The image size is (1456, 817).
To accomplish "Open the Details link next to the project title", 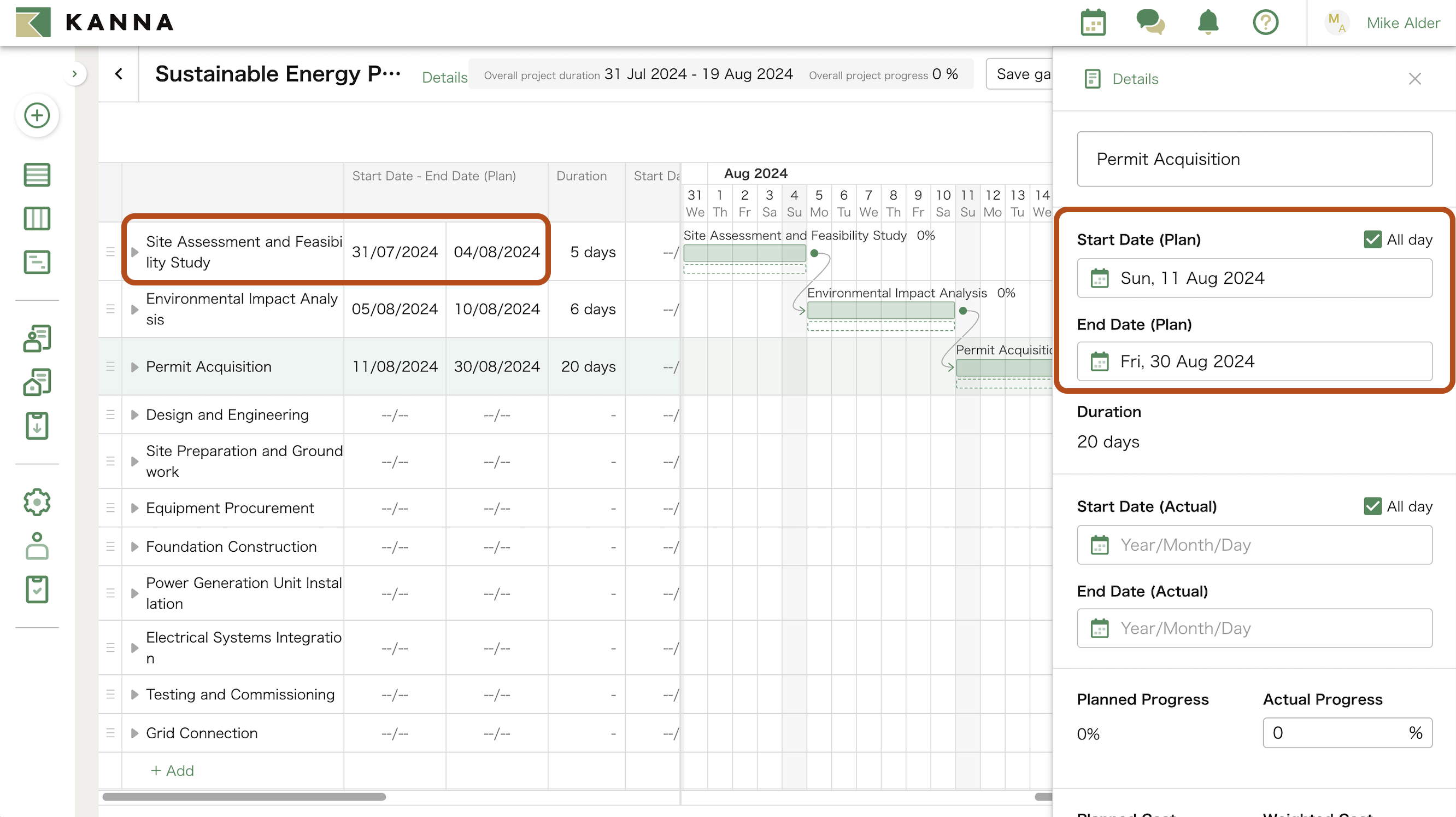I will pos(445,78).
